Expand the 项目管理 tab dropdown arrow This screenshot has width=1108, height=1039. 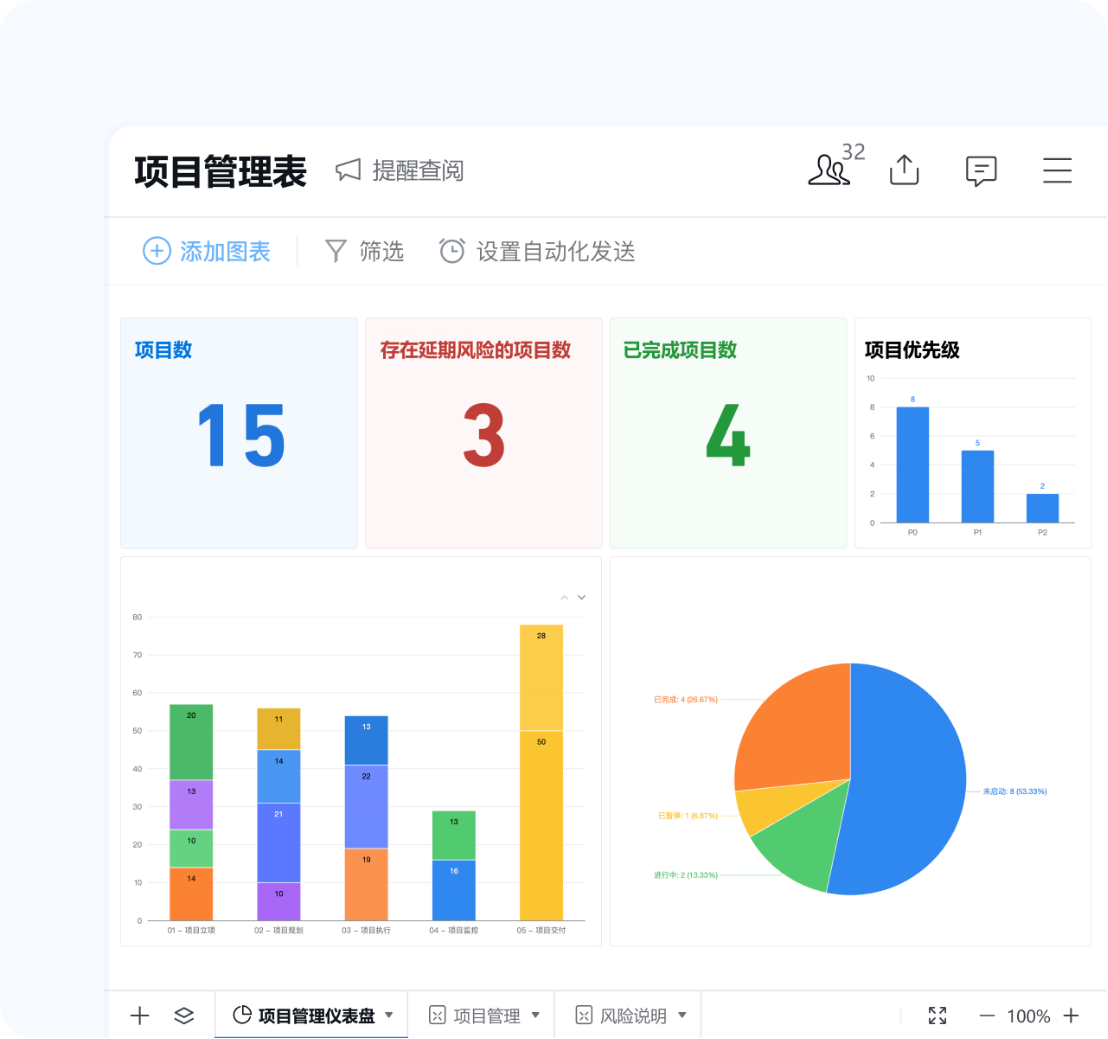tap(535, 1015)
